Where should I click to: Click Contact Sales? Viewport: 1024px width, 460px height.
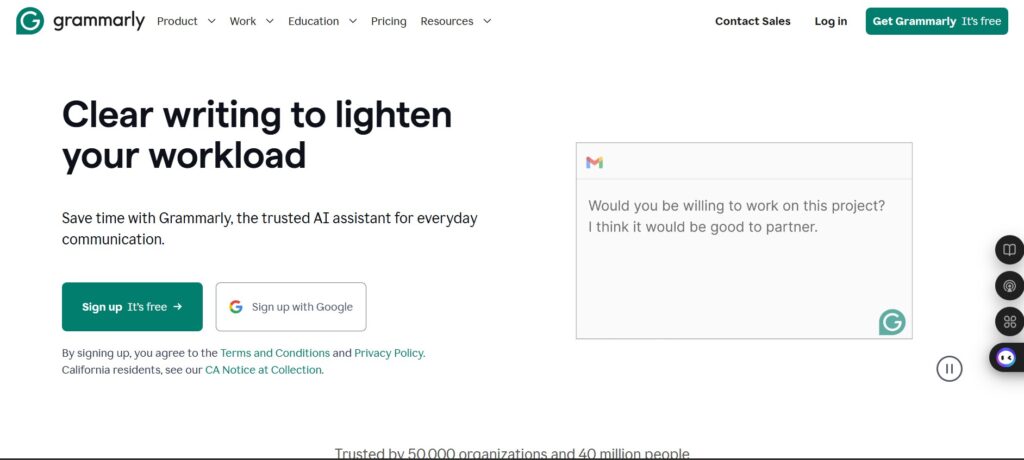(x=752, y=21)
